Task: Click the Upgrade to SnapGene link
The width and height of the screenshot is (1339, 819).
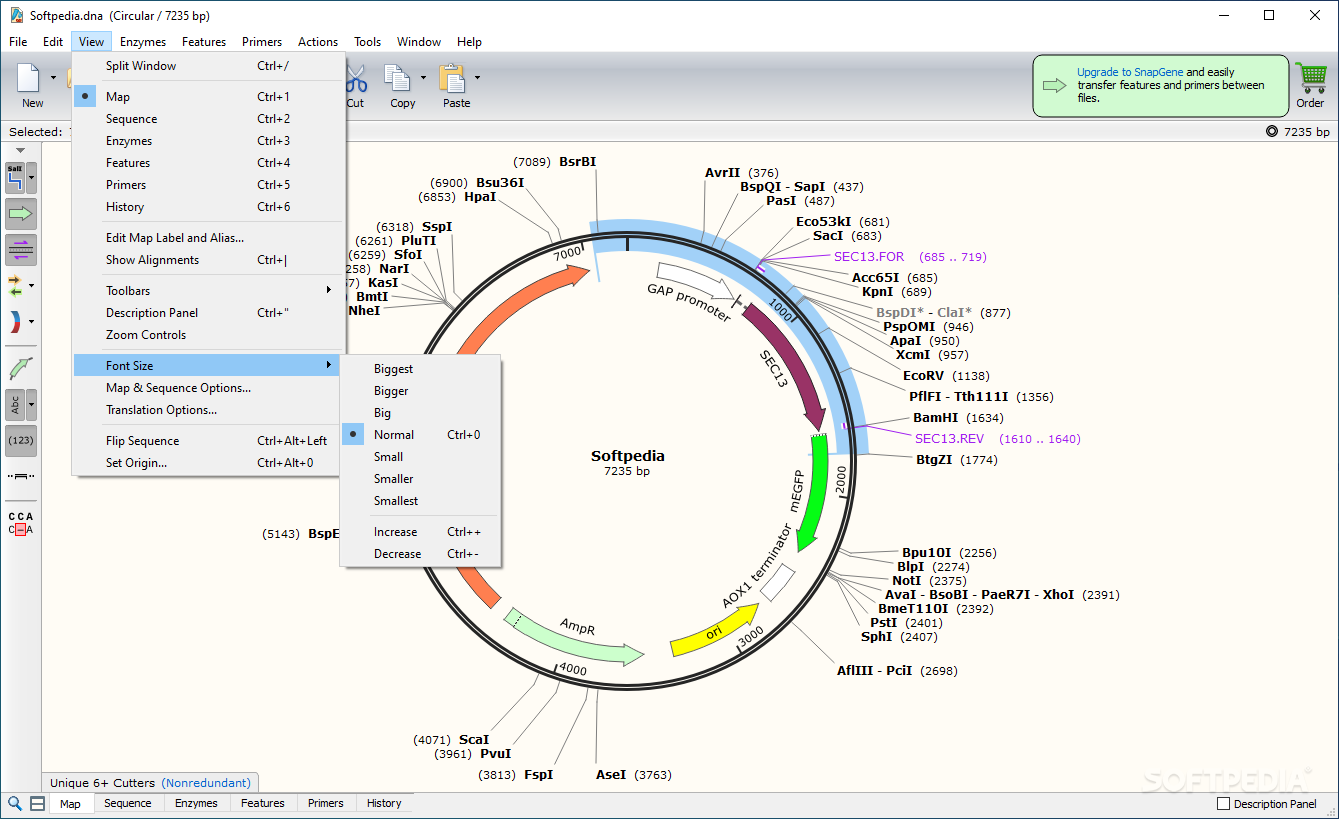Action: (1130, 72)
